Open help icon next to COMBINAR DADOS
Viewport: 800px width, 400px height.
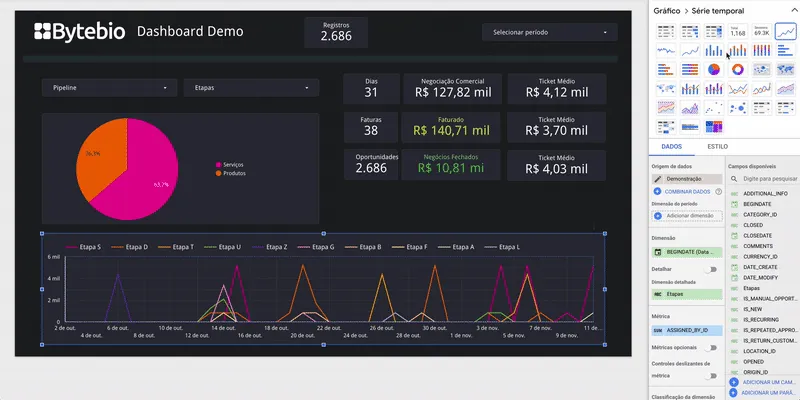pyautogui.click(x=718, y=192)
